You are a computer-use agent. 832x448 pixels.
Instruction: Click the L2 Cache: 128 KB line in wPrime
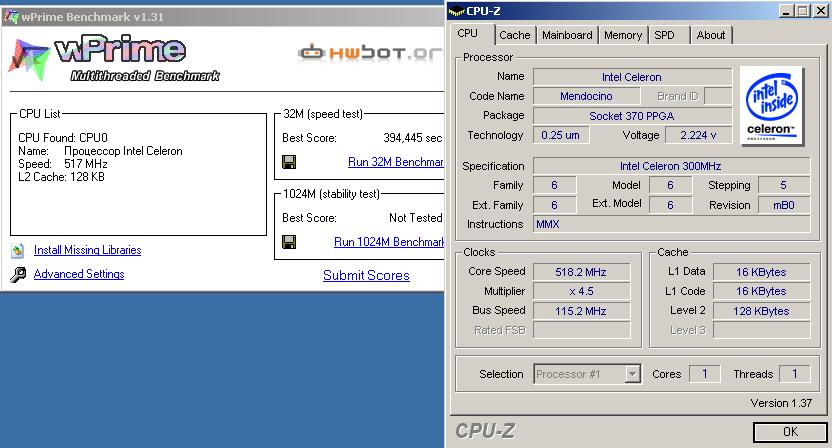pos(62,177)
